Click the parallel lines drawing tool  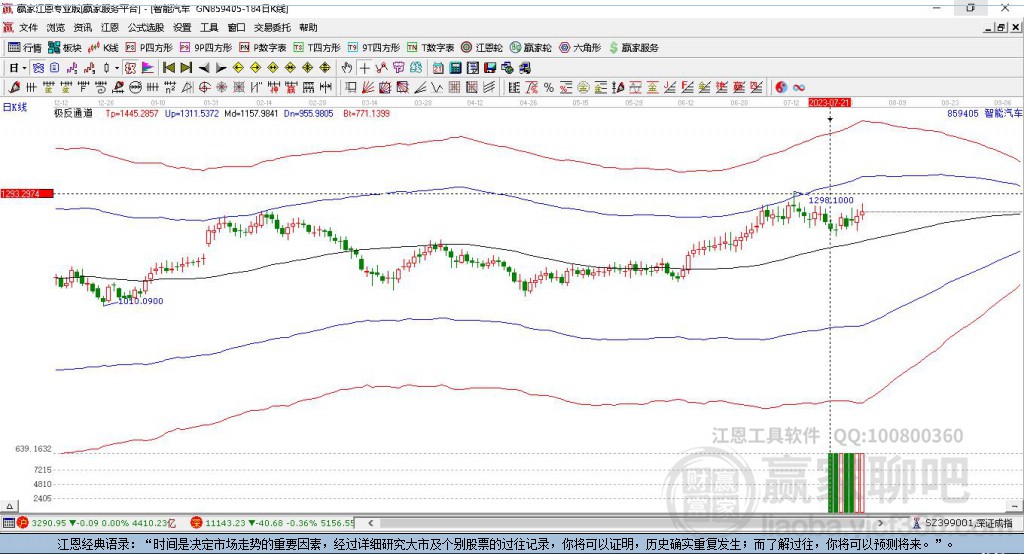pyautogui.click(x=488, y=88)
